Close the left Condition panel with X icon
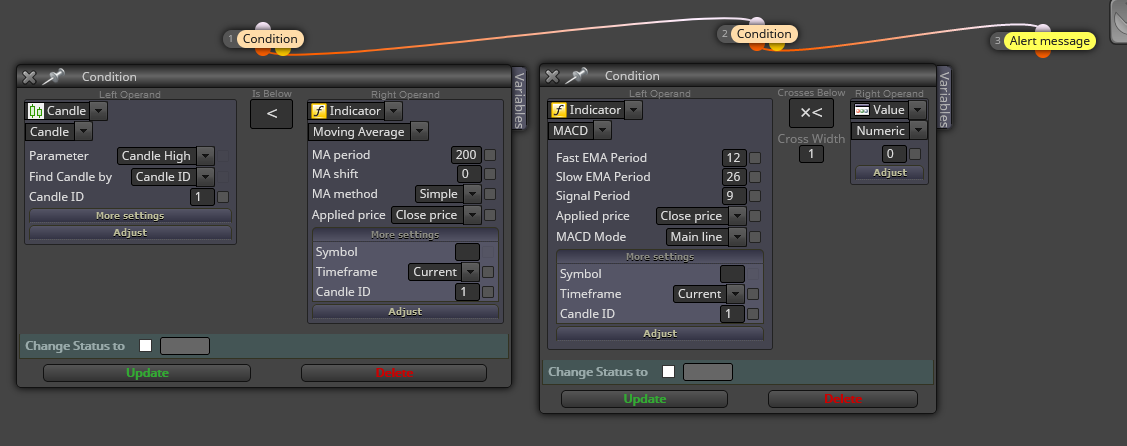Image resolution: width=1127 pixels, height=446 pixels. (29, 77)
